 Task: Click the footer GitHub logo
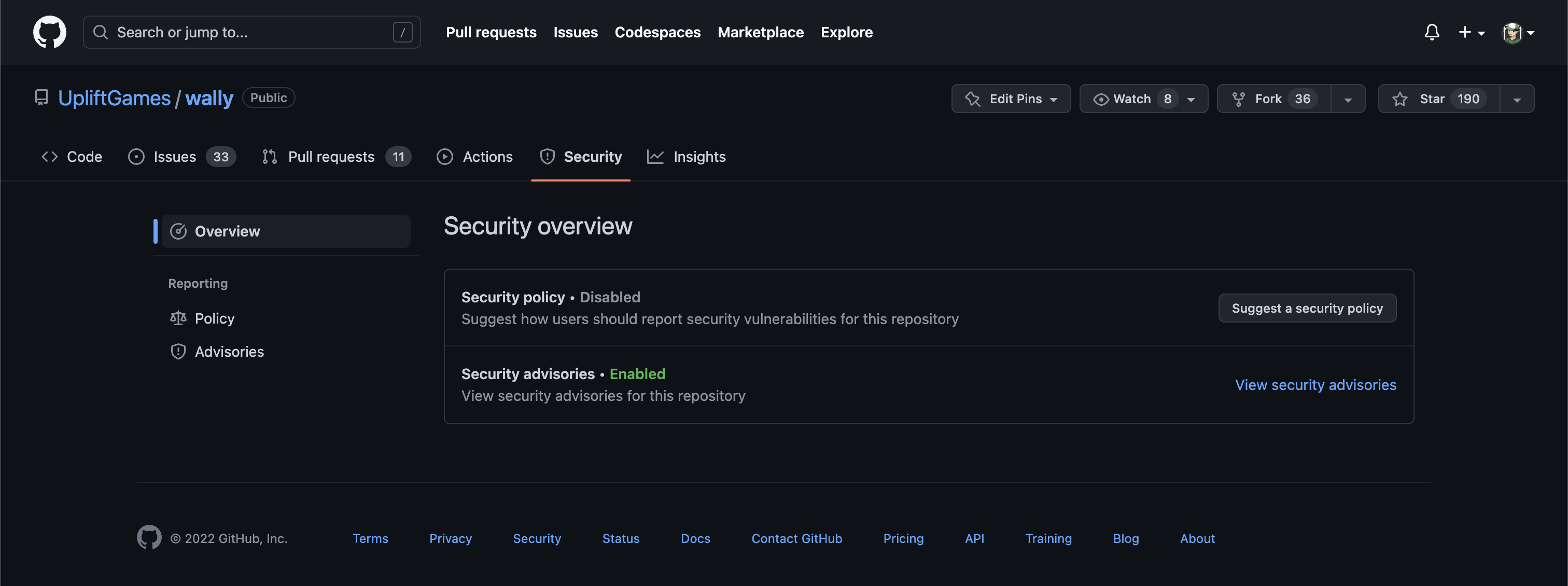[x=149, y=538]
